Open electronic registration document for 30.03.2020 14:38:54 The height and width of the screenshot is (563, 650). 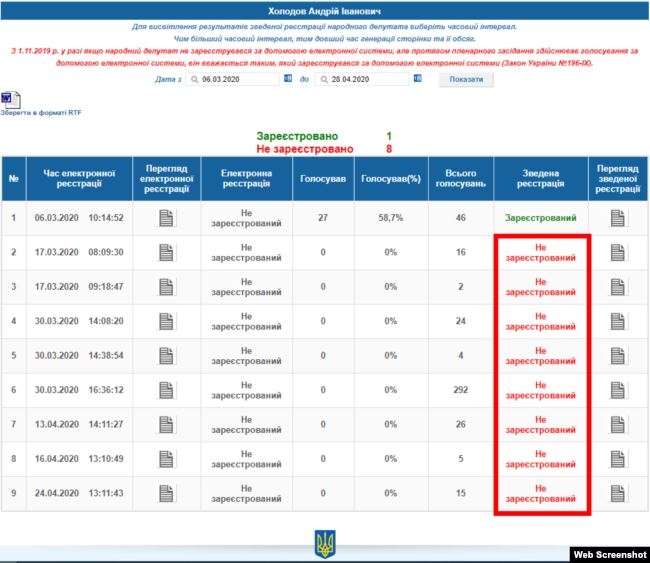coord(166,355)
